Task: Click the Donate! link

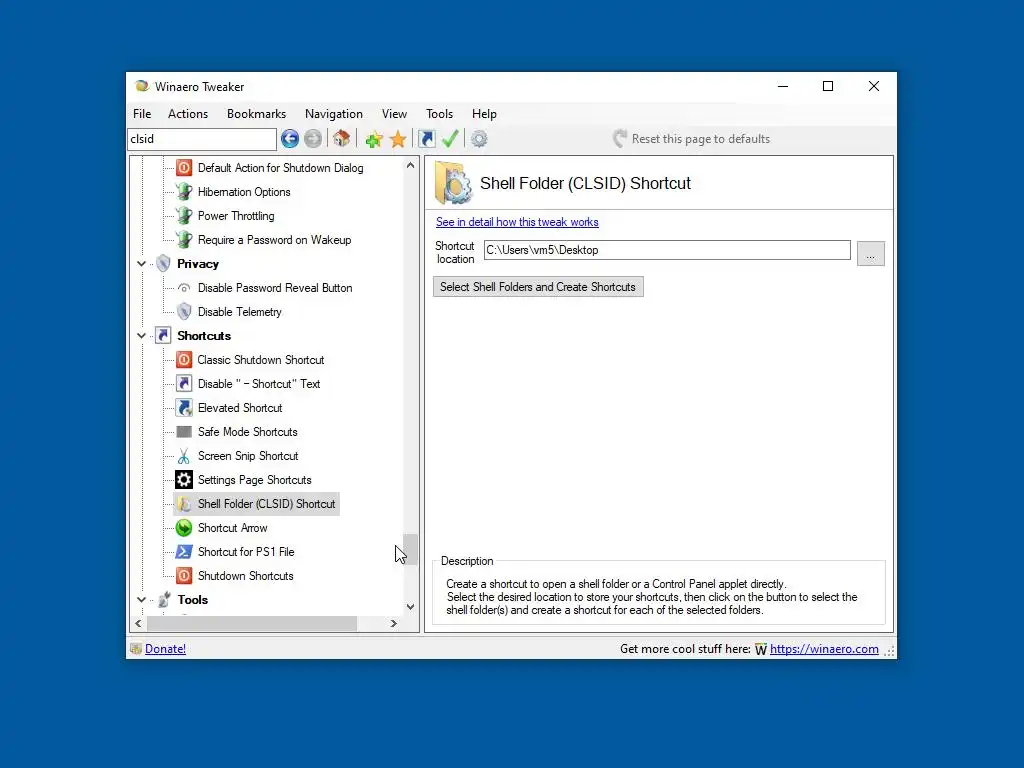Action: pyautogui.click(x=165, y=648)
